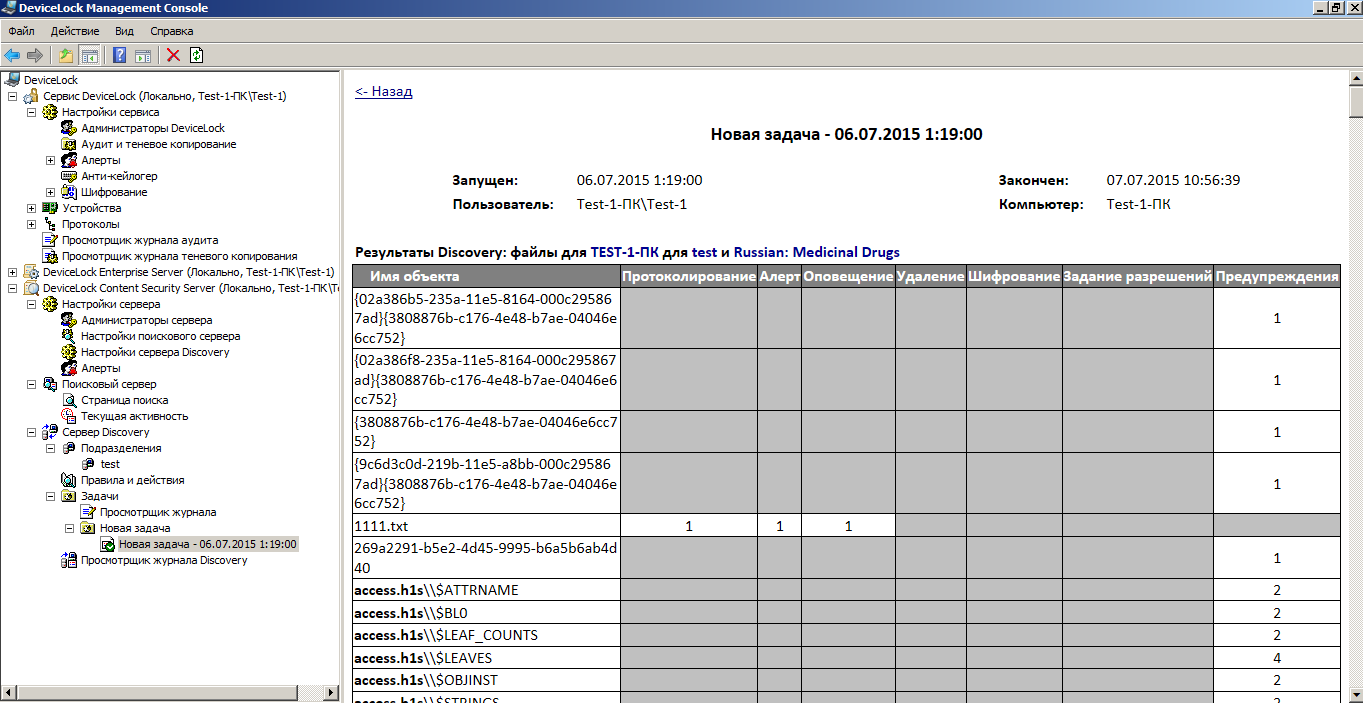
Task: Click the tree pane horizontal scrollbar right arrow
Action: (x=332, y=692)
